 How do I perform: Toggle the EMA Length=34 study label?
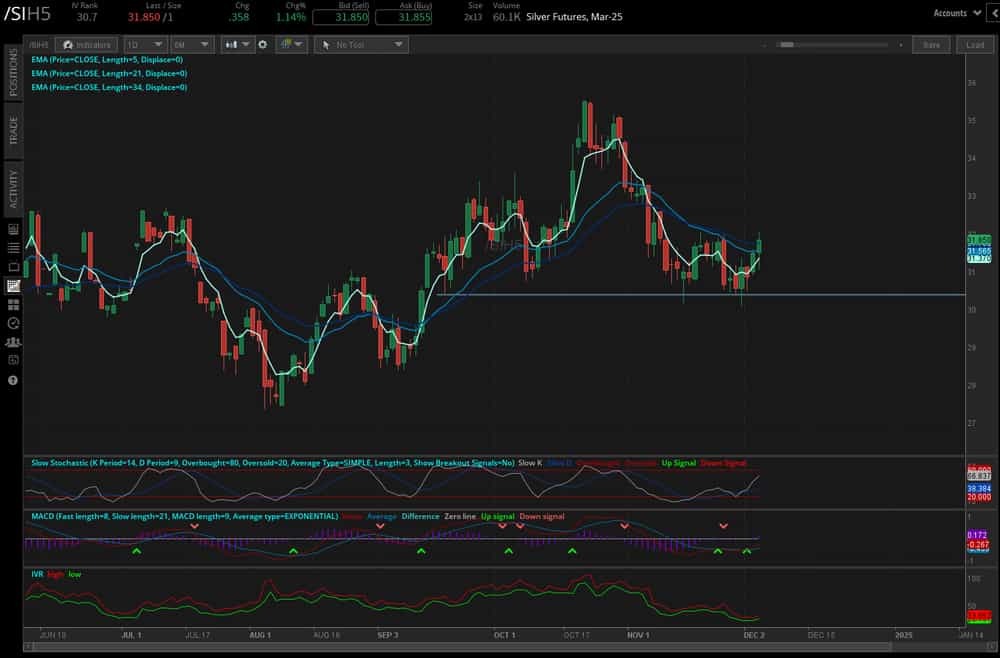click(107, 86)
